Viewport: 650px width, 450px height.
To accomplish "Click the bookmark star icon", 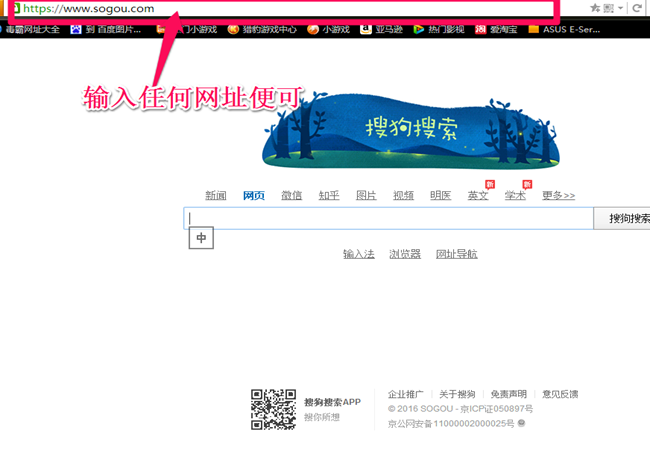I will pyautogui.click(x=596, y=8).
